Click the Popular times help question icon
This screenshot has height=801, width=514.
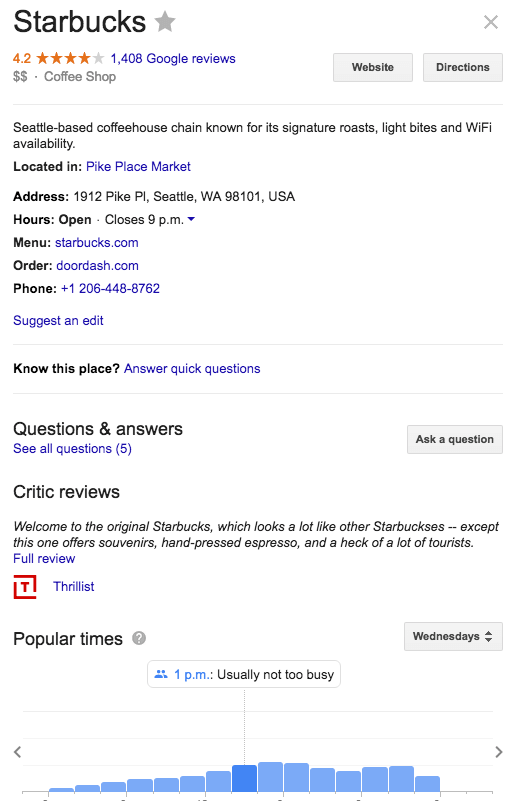(139, 638)
